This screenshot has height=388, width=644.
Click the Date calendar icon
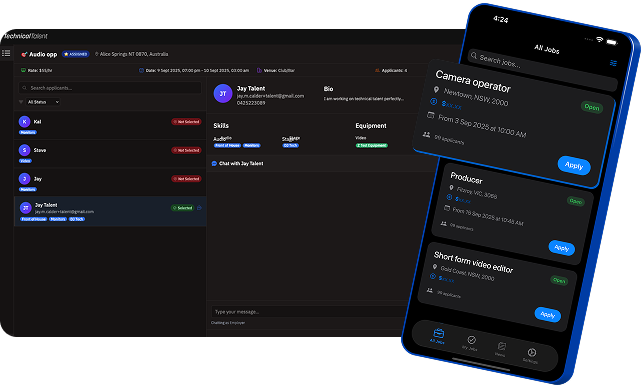coord(141,70)
